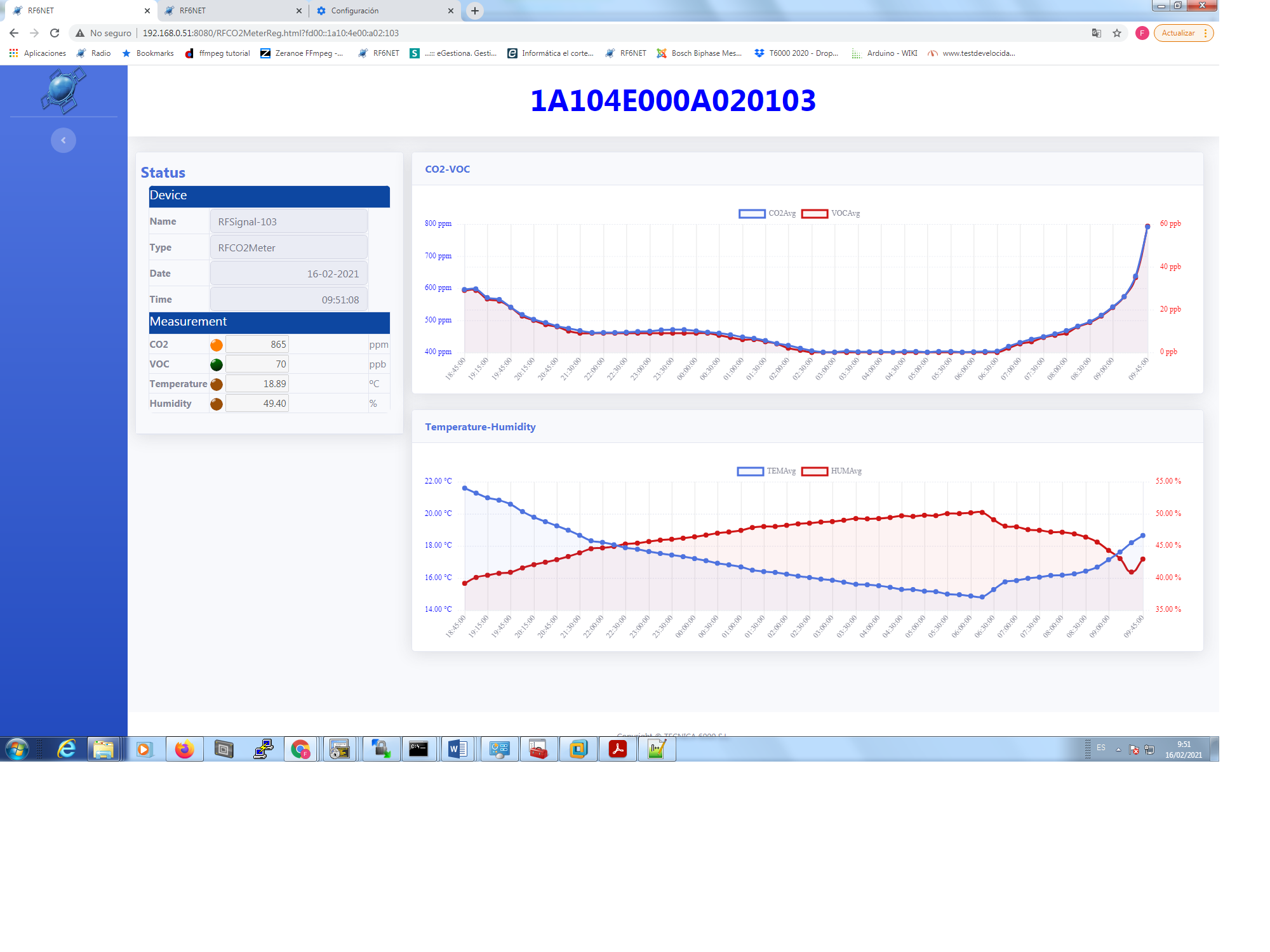Click the orange CO2 status indicator
1270x952 pixels.
217,345
